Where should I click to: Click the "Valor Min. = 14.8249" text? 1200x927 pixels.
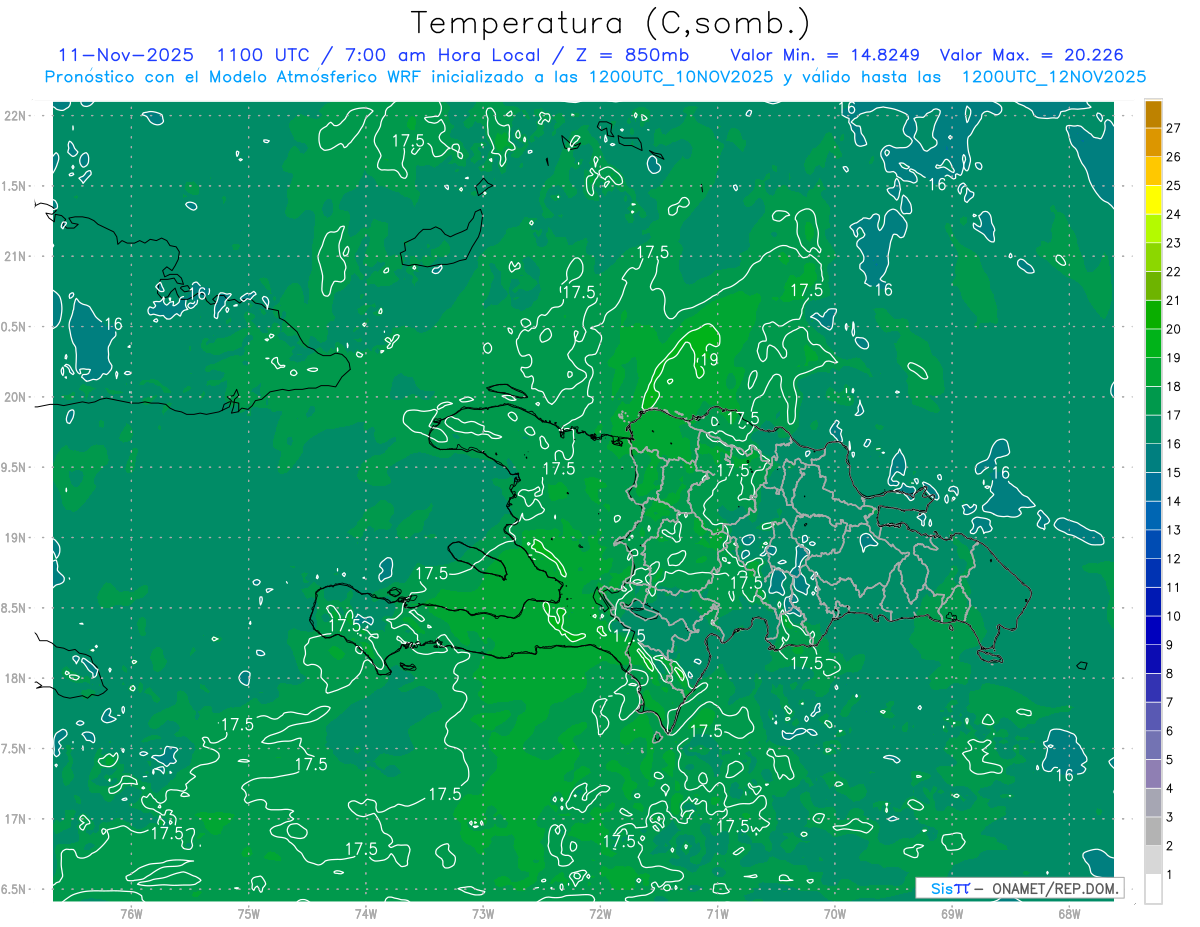pyautogui.click(x=825, y=55)
